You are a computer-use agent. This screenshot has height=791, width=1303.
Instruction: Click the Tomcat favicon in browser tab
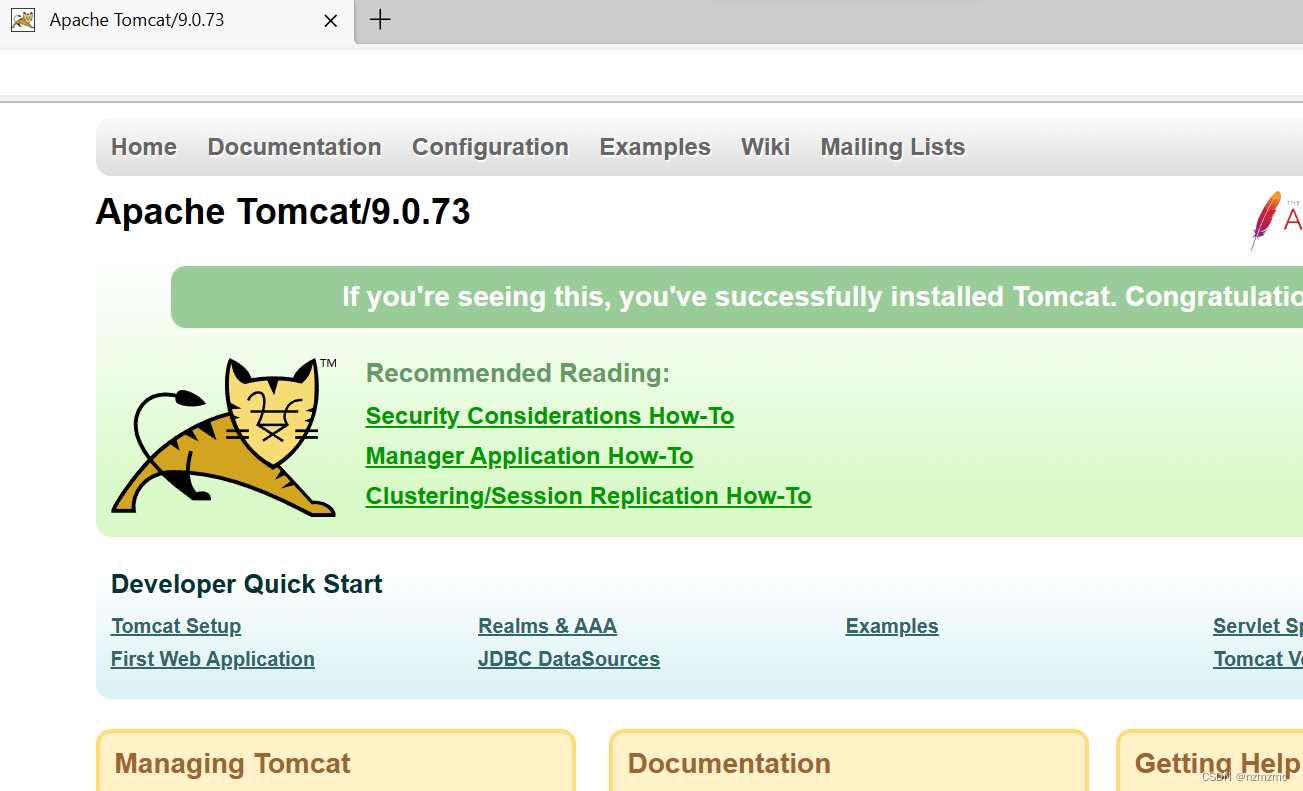[x=23, y=20]
